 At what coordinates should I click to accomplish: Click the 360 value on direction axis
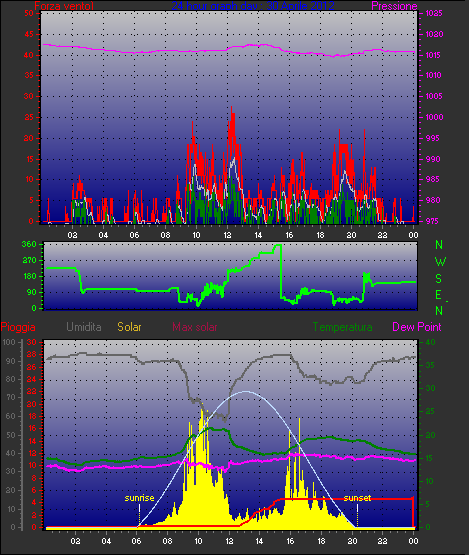tap(29, 244)
